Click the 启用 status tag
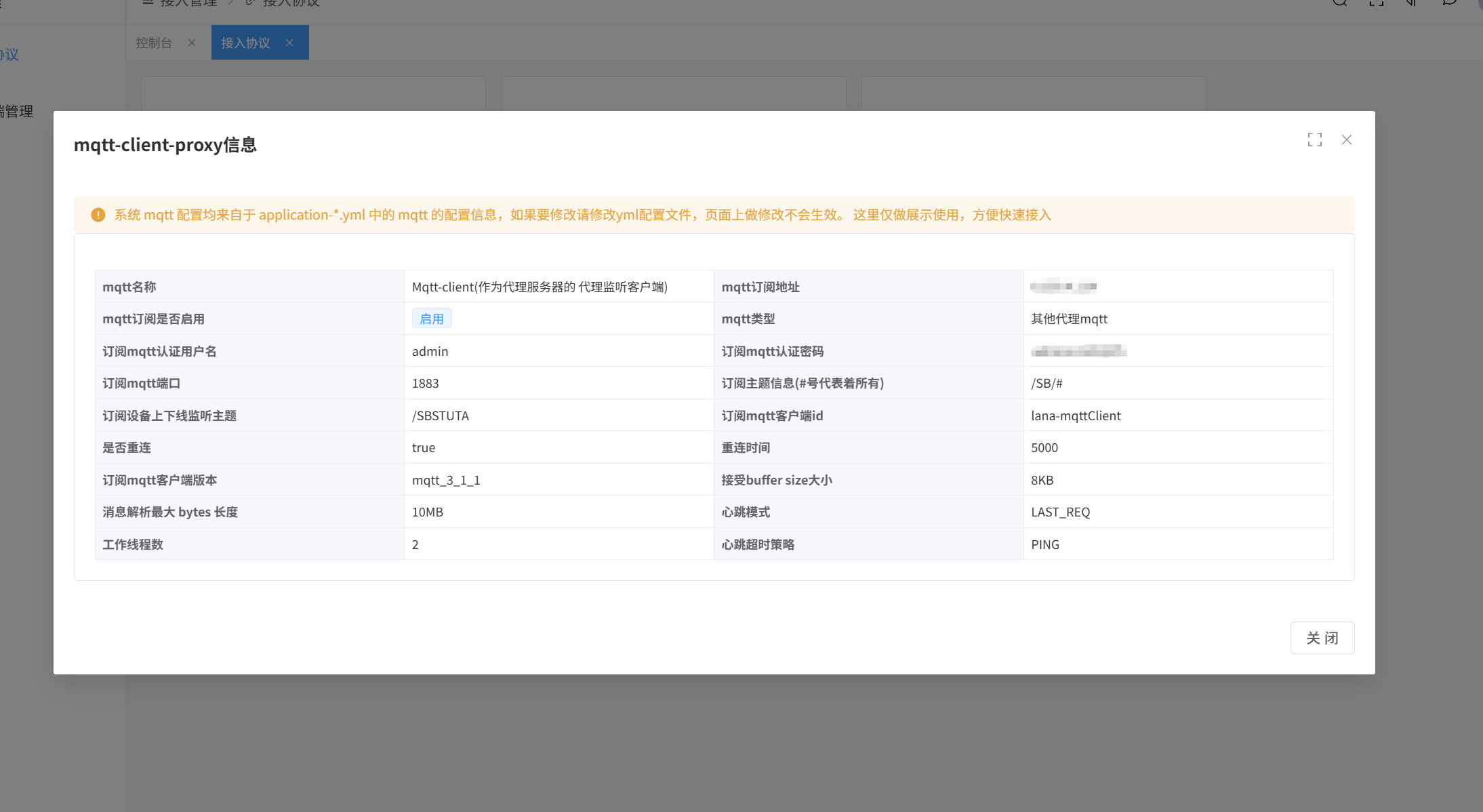 (x=432, y=319)
